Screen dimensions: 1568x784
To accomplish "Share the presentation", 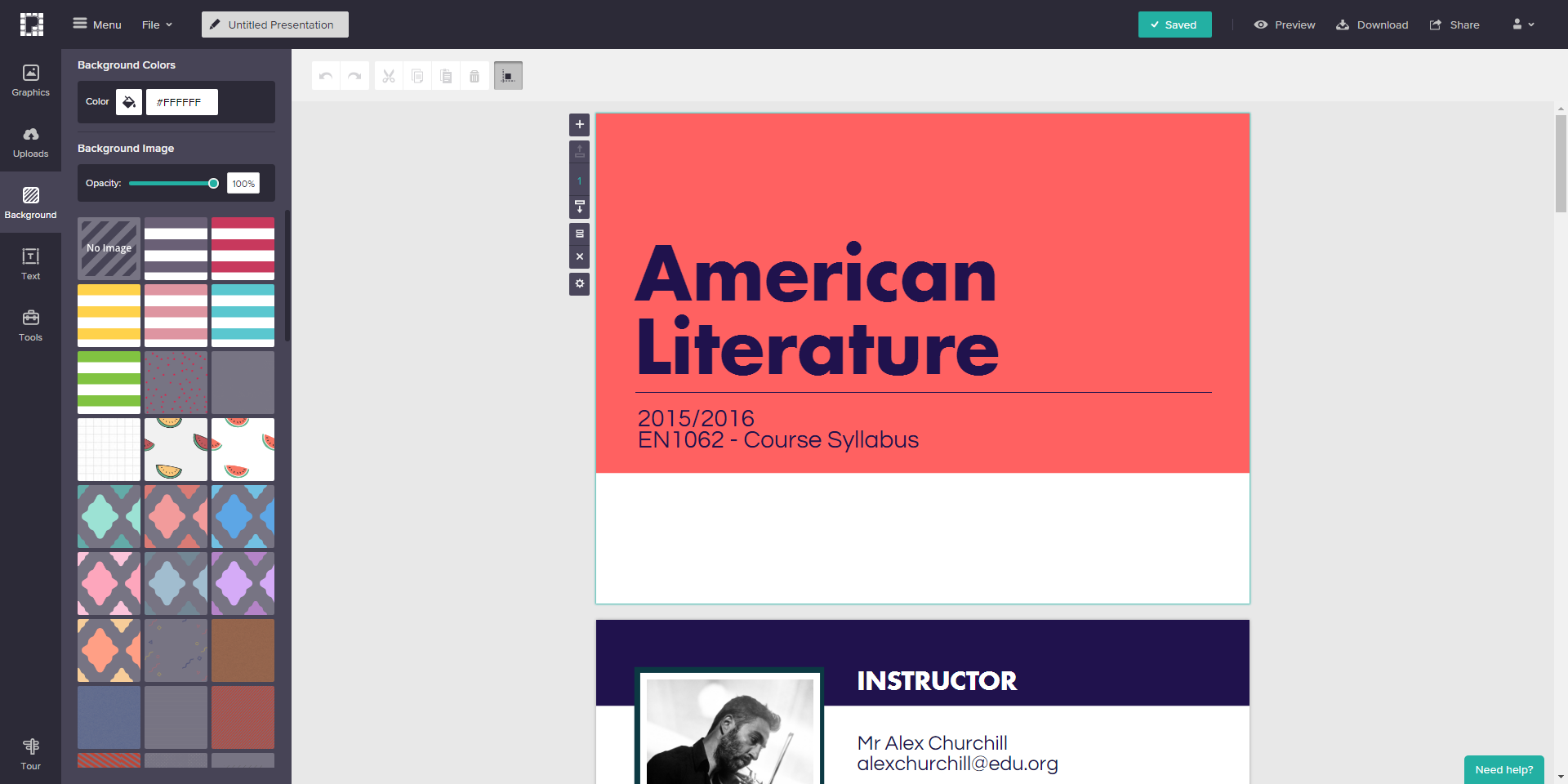I will [1454, 24].
